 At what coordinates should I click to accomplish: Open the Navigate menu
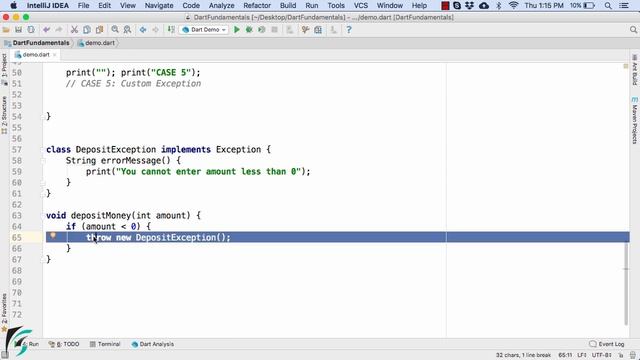click(159, 5)
